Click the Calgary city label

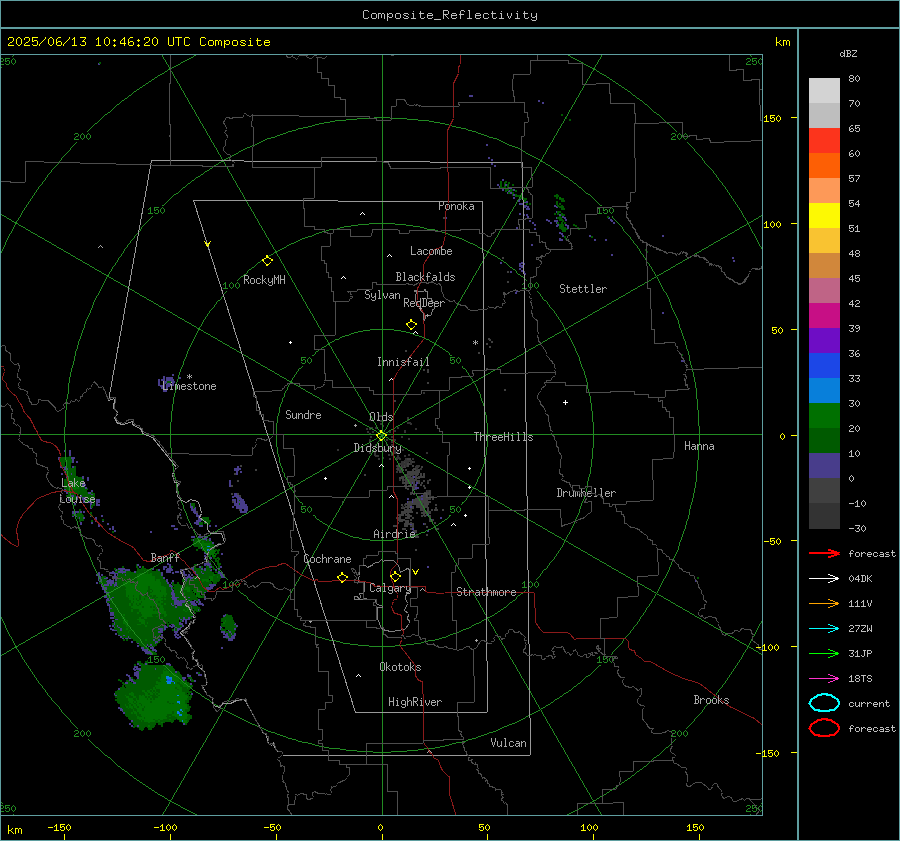390,588
